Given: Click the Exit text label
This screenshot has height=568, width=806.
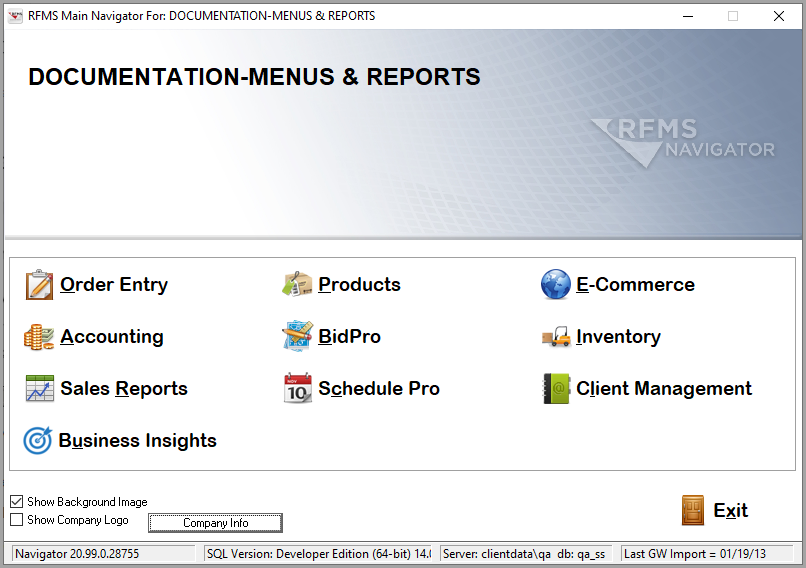Looking at the screenshot, I should point(730,510).
